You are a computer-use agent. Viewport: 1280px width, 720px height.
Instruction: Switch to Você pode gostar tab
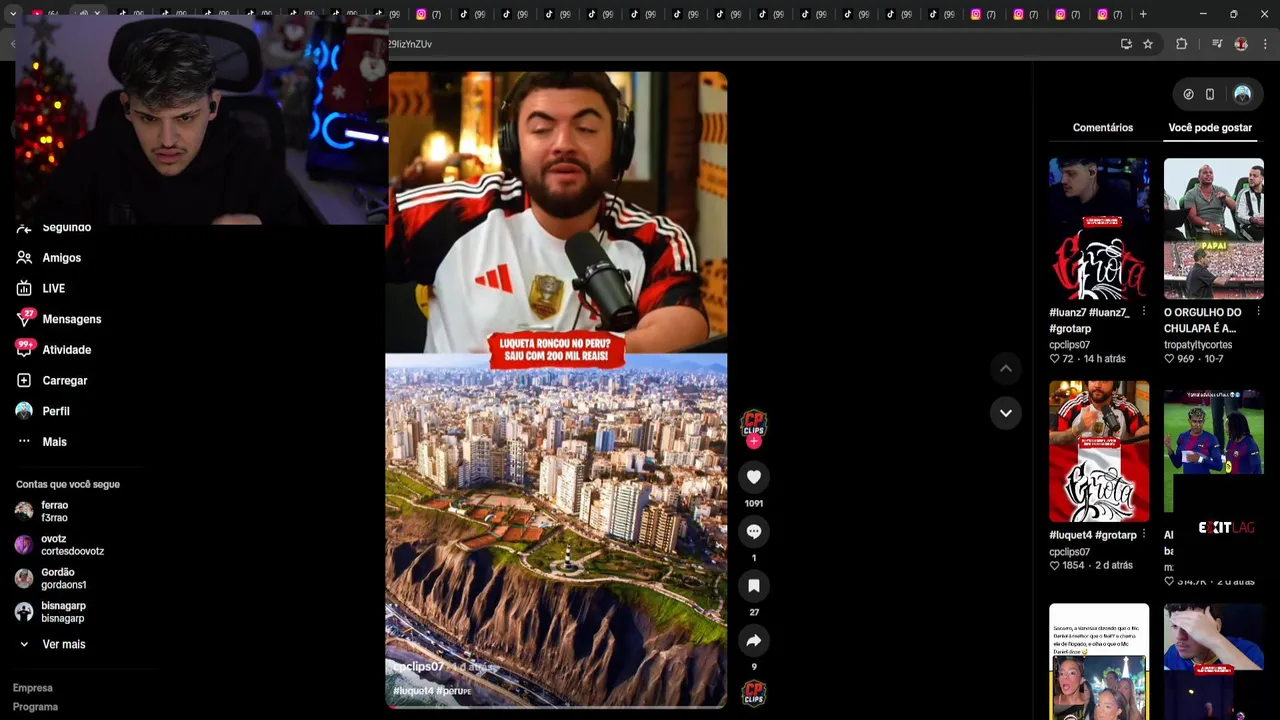pyautogui.click(x=1210, y=128)
